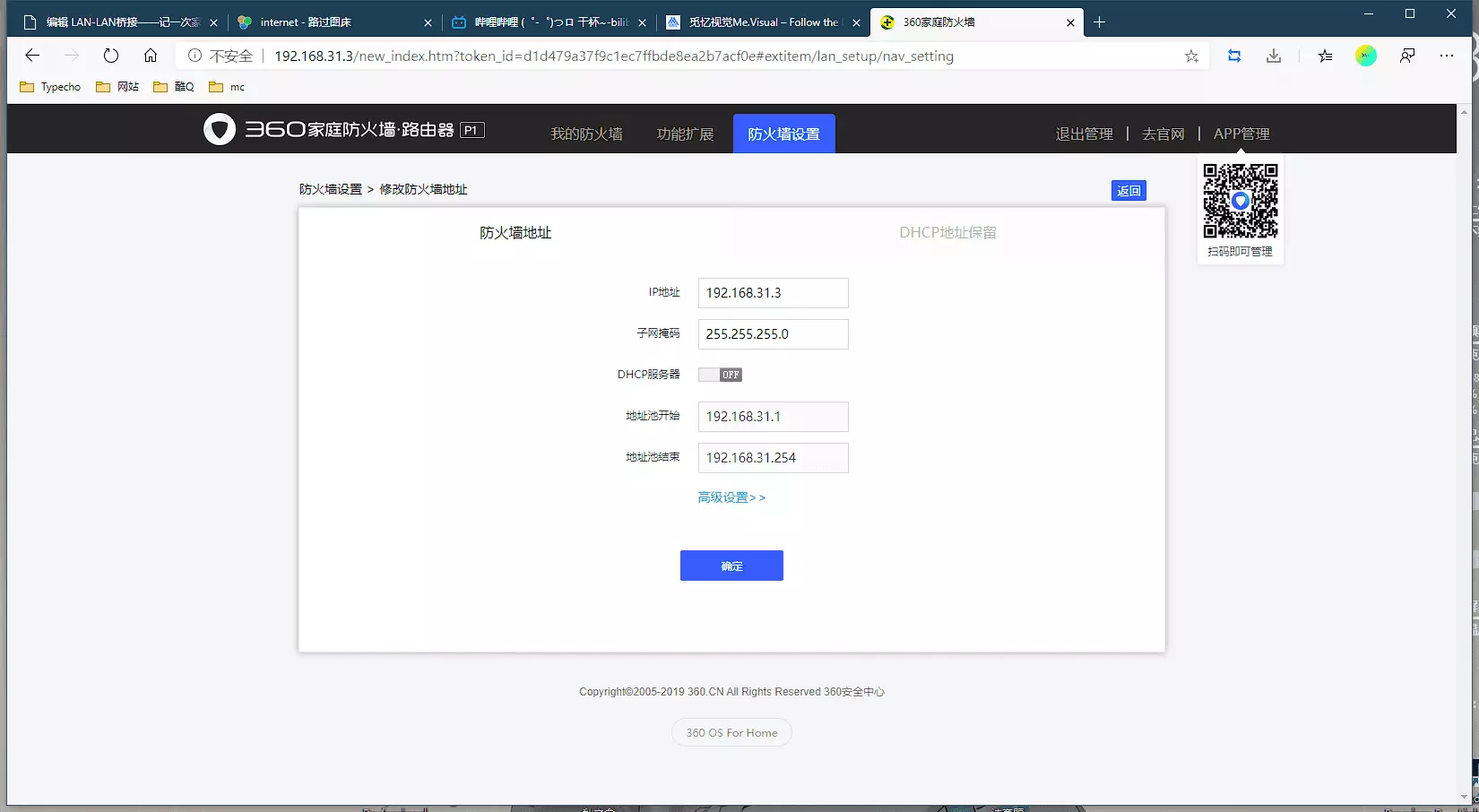Viewport: 1479px width, 812px height.
Task: Click the IP地址 input field
Action: pyautogui.click(x=774, y=293)
